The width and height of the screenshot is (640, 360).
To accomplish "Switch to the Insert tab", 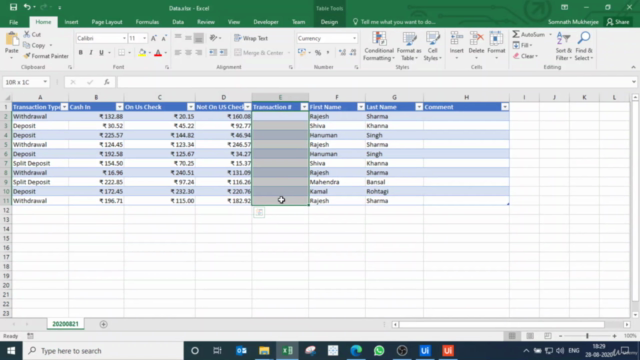I will coord(71,22).
